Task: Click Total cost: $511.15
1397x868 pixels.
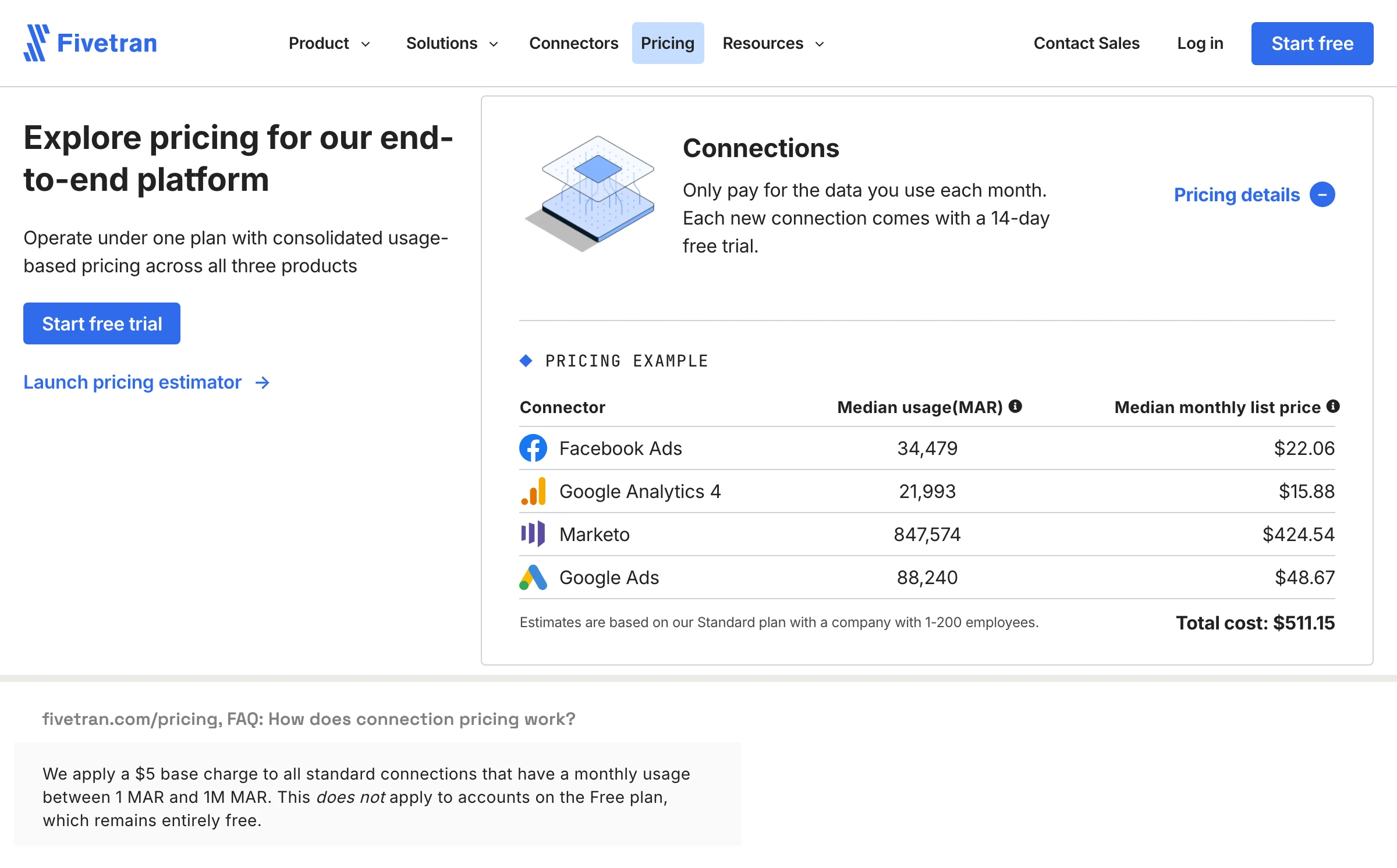Action: (x=1256, y=623)
